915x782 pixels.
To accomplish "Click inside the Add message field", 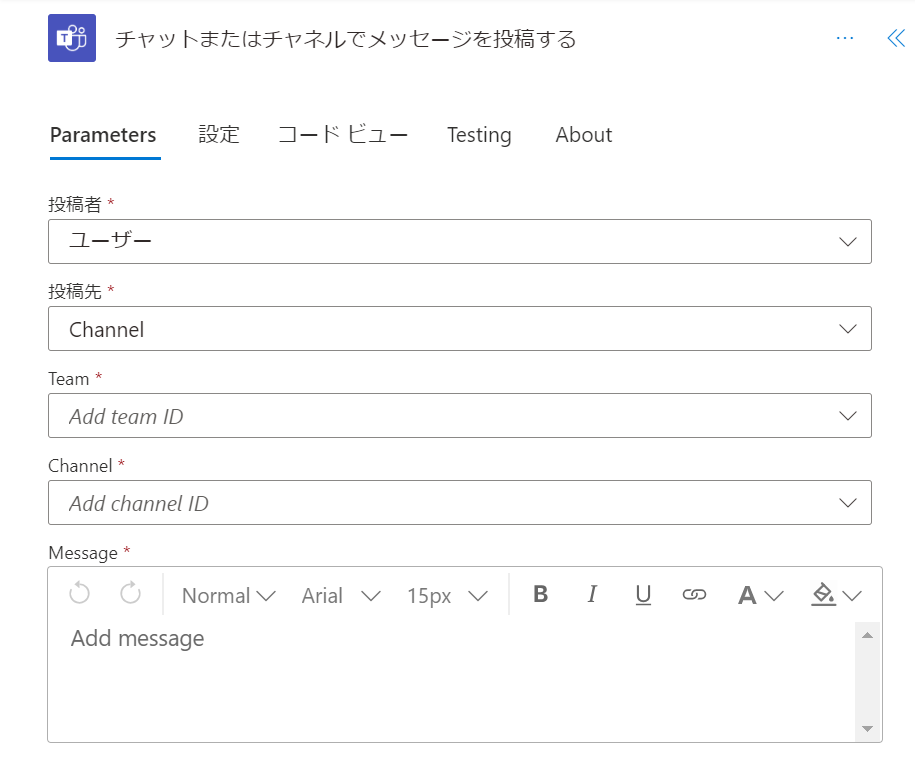I will pos(400,660).
